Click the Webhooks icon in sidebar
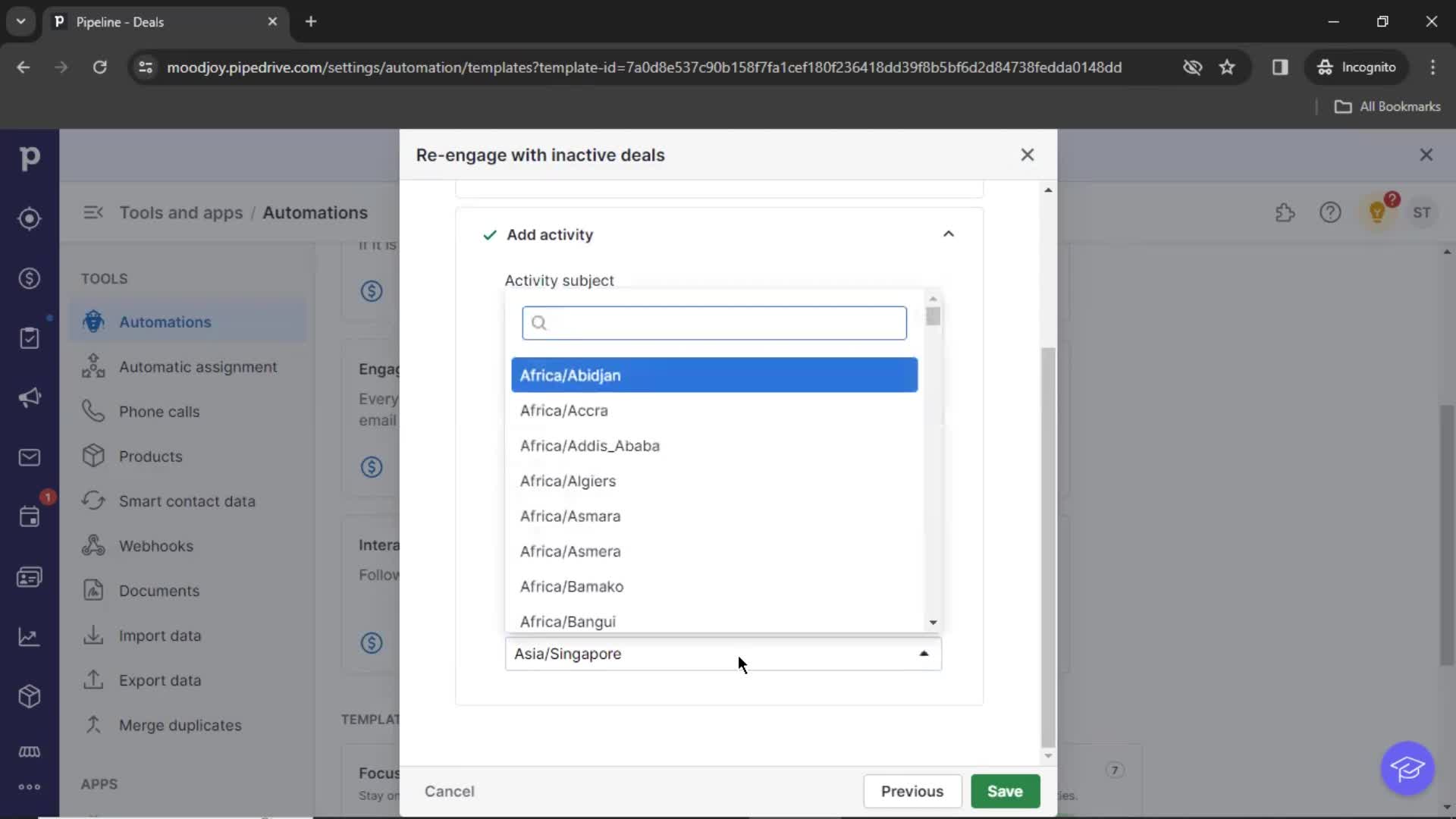Image resolution: width=1456 pixels, height=819 pixels. (95, 545)
